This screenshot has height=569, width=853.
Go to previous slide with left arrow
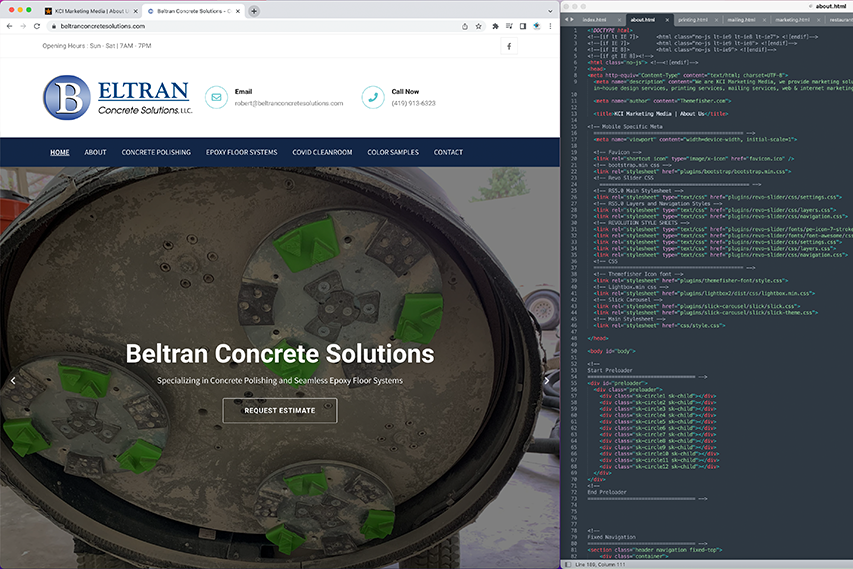[x=13, y=381]
